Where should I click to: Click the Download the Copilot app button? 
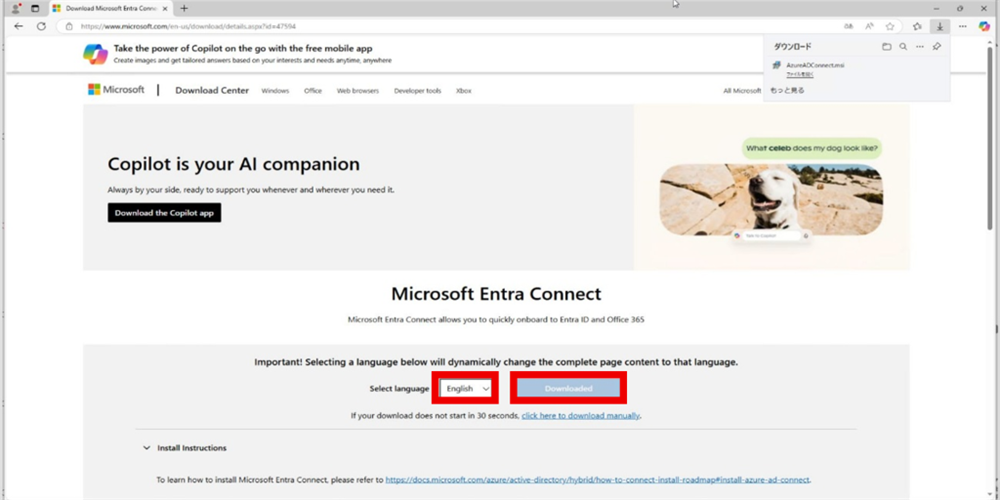164,213
